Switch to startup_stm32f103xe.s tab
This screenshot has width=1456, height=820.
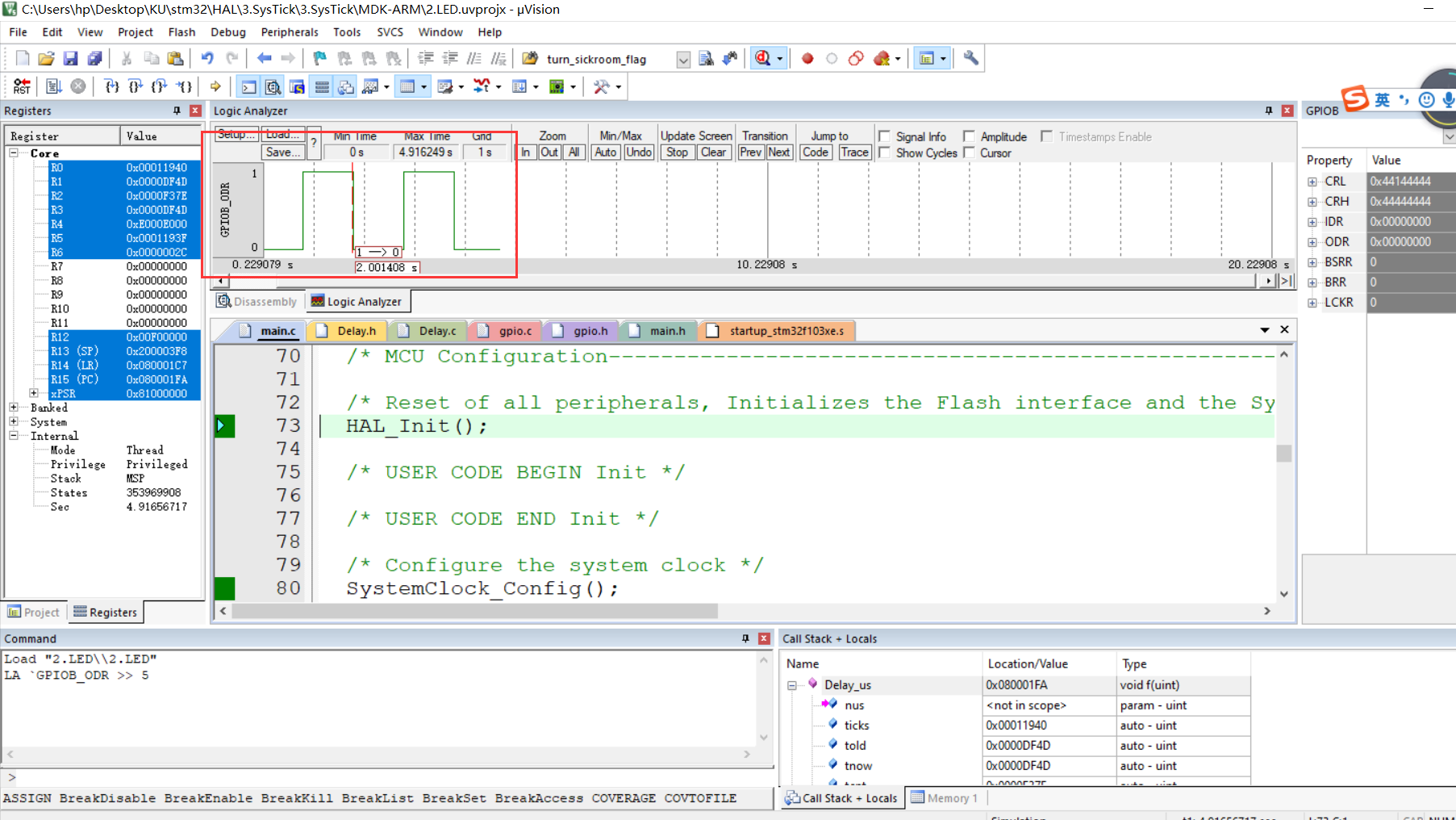click(x=777, y=331)
